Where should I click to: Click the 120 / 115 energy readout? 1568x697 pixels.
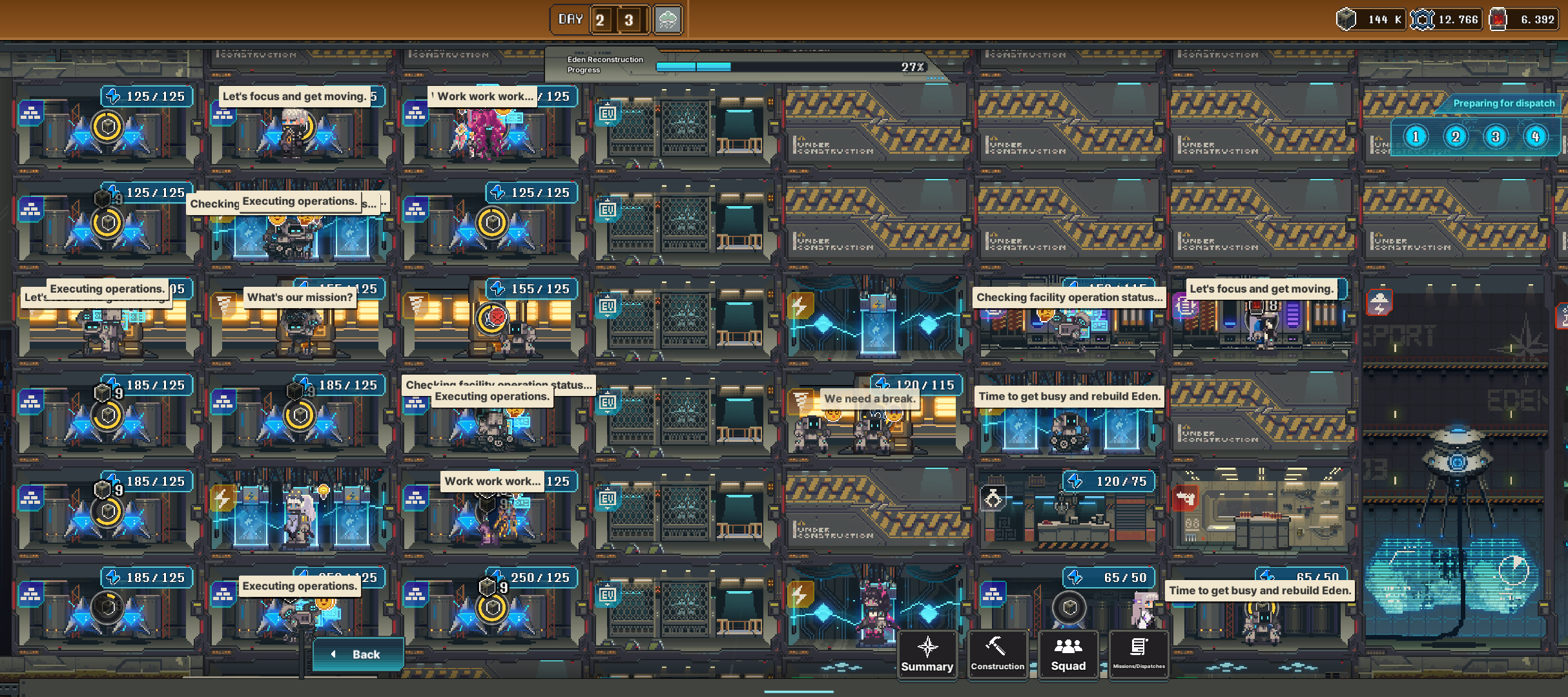coord(917,385)
